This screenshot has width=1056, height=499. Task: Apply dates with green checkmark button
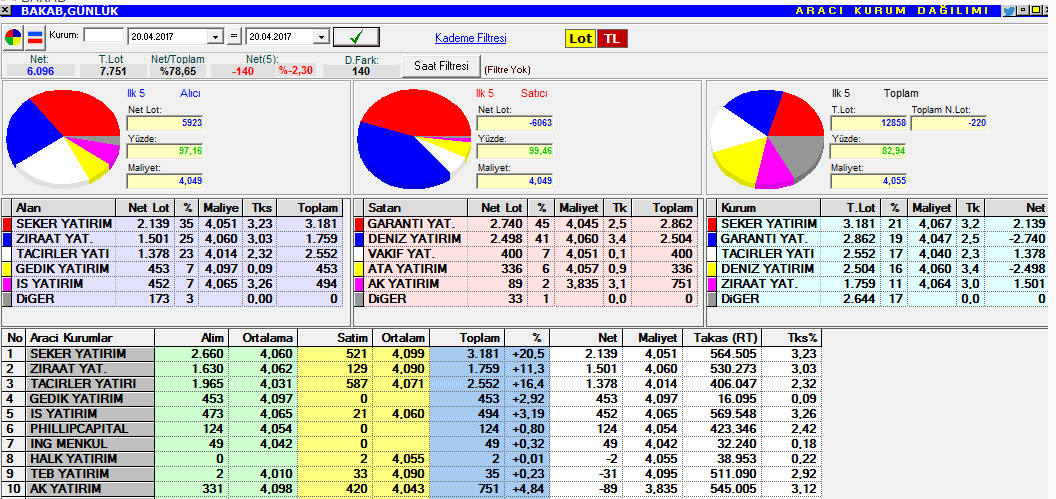pos(356,37)
